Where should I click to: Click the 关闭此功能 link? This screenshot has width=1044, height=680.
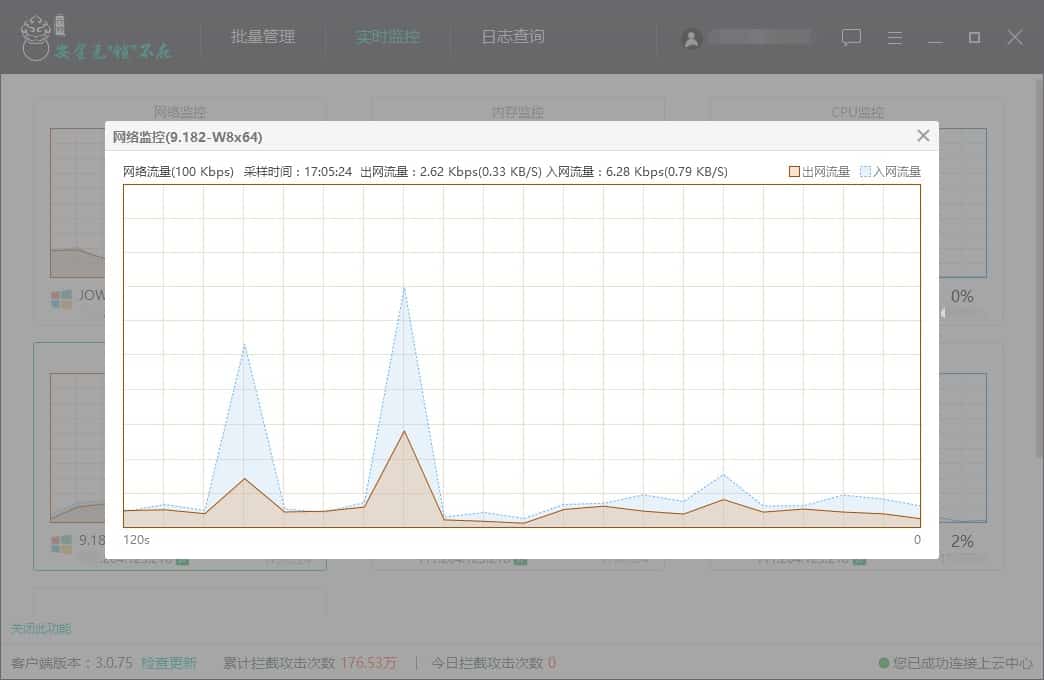41,628
